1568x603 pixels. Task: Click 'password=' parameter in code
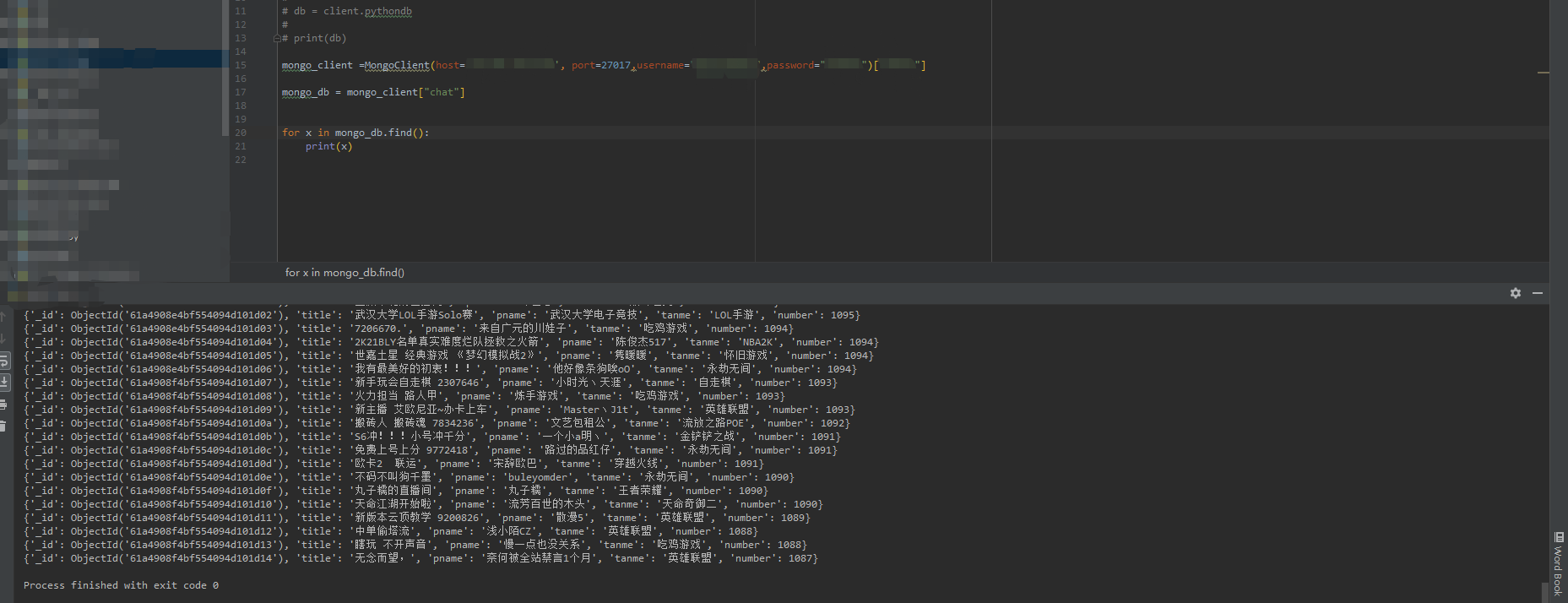[x=793, y=65]
